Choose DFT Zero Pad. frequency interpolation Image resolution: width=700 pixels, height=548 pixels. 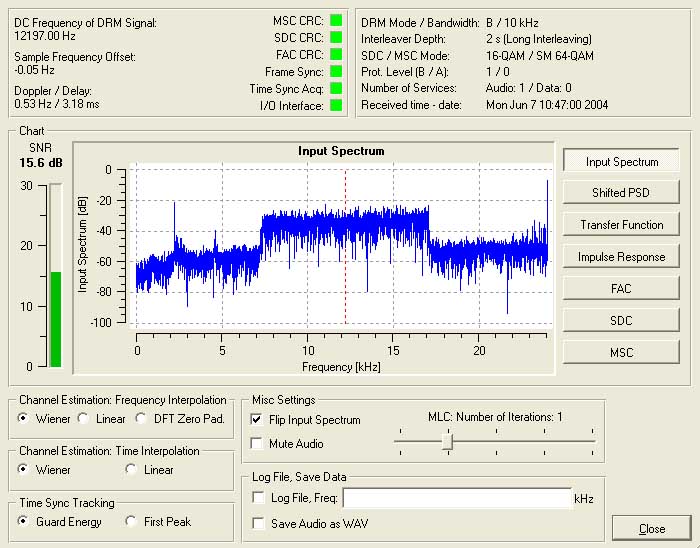[141, 418]
